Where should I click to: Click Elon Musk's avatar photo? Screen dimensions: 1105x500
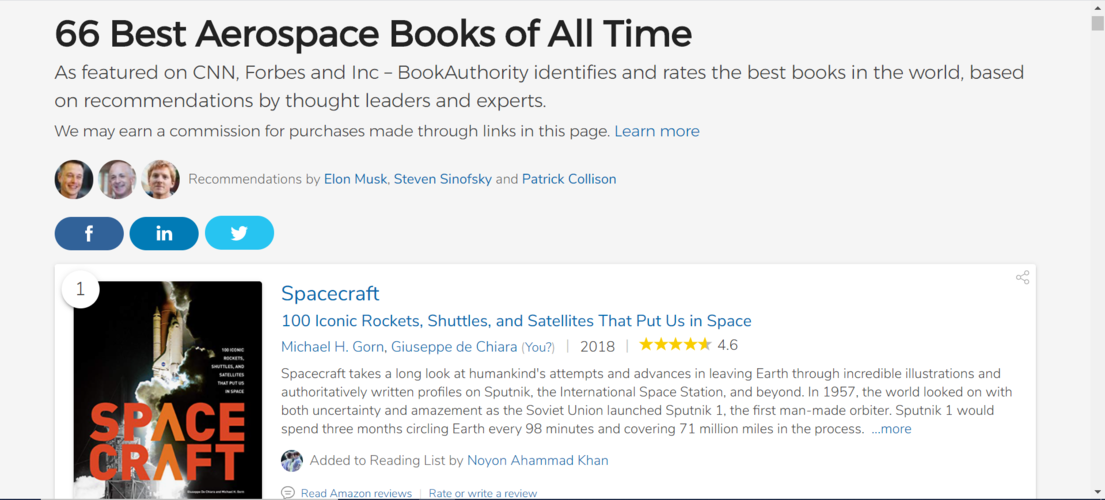[74, 180]
